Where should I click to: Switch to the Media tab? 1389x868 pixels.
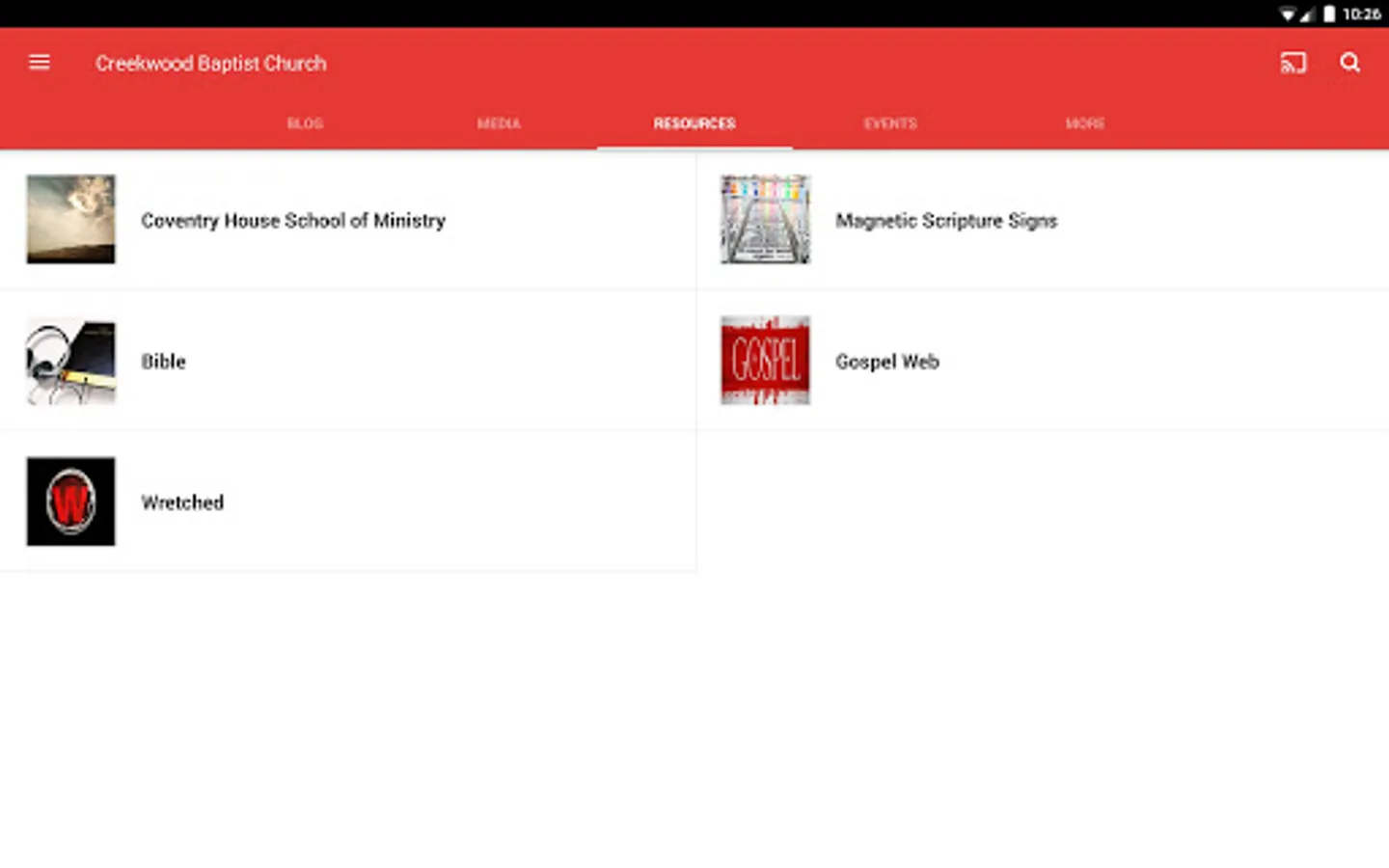click(x=499, y=123)
